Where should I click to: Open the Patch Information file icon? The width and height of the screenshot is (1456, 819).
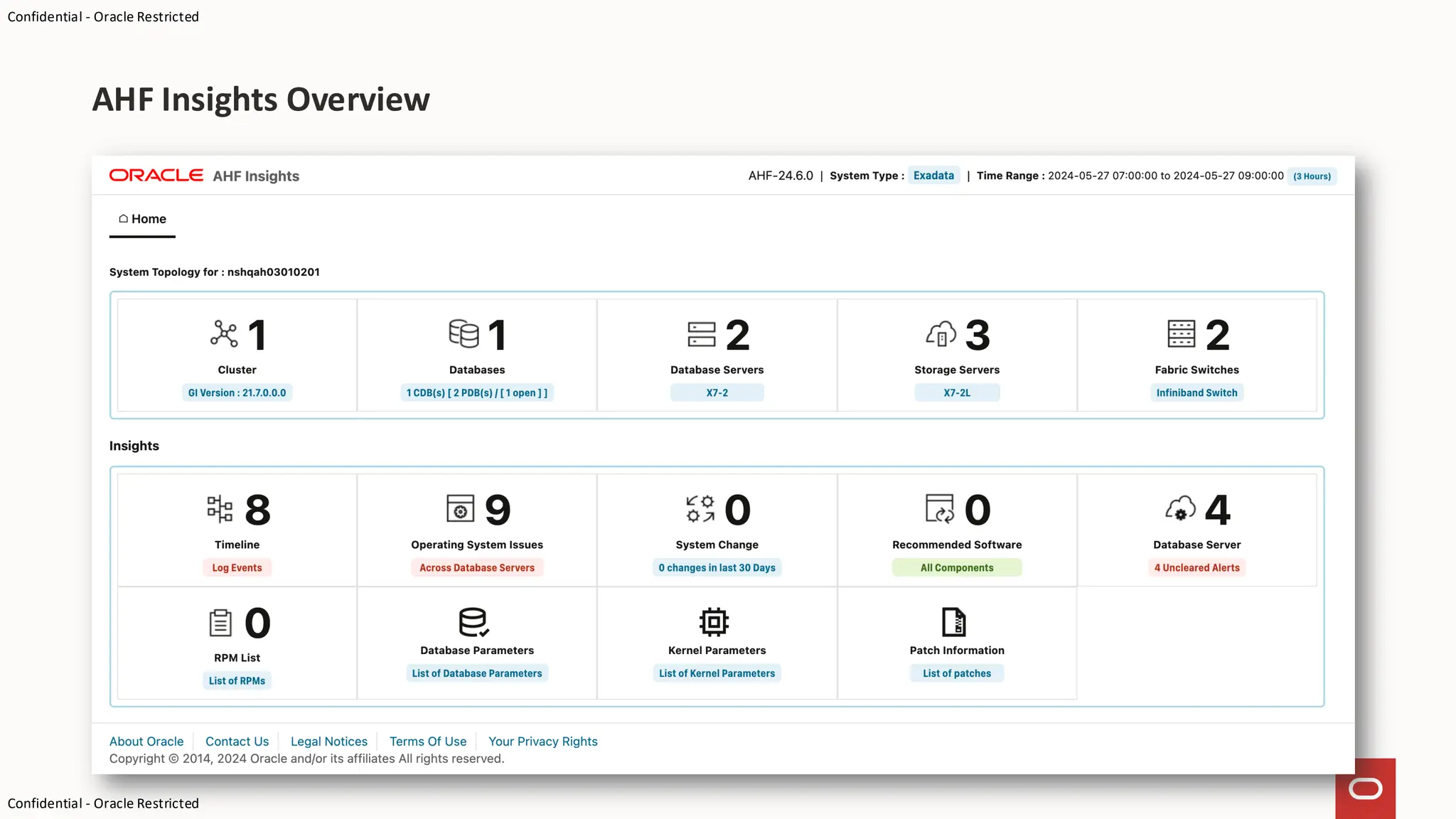coord(954,622)
